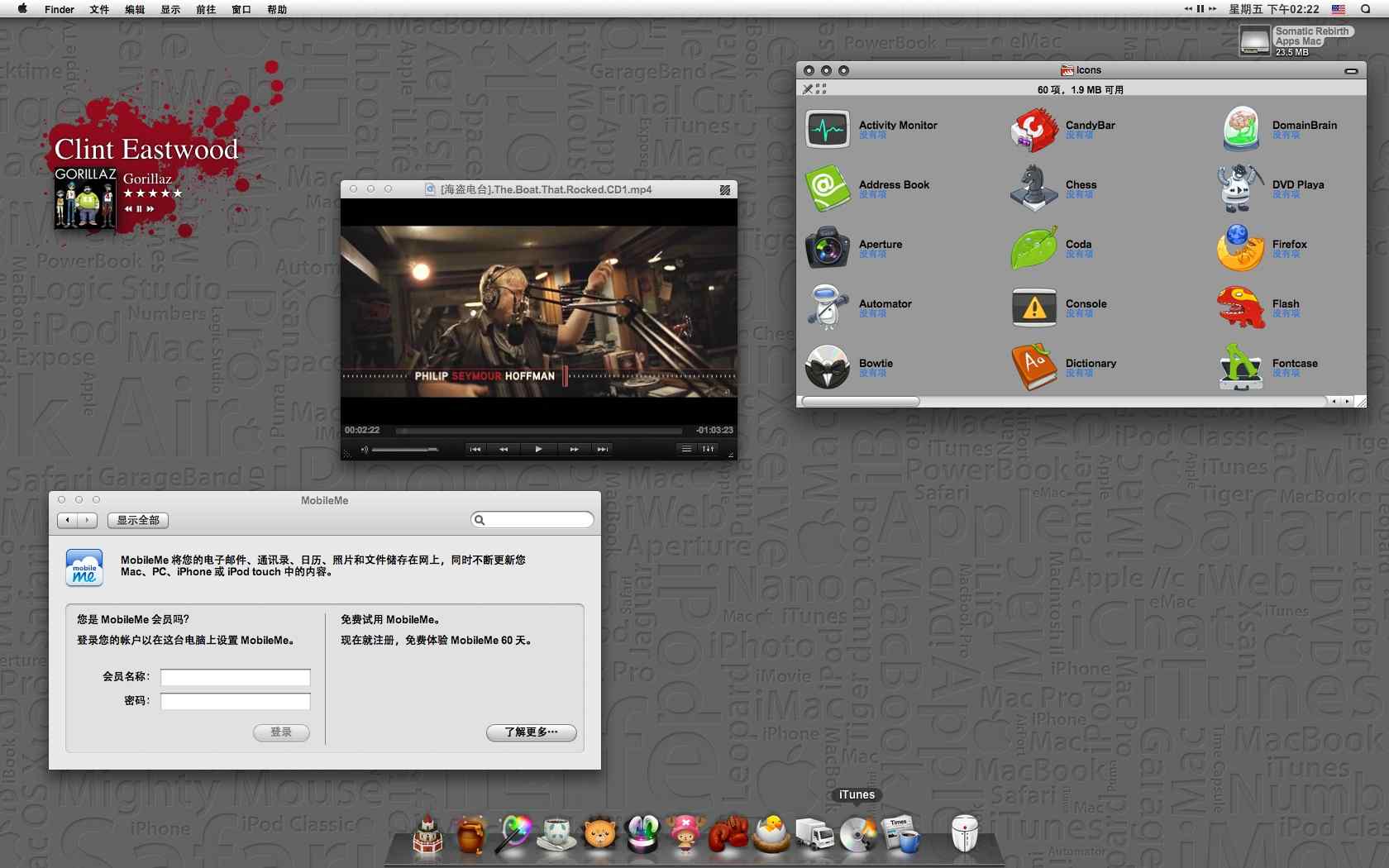Screen dimensions: 1389x868
Task: Toggle the video window fullscreen icon
Action: (725, 190)
